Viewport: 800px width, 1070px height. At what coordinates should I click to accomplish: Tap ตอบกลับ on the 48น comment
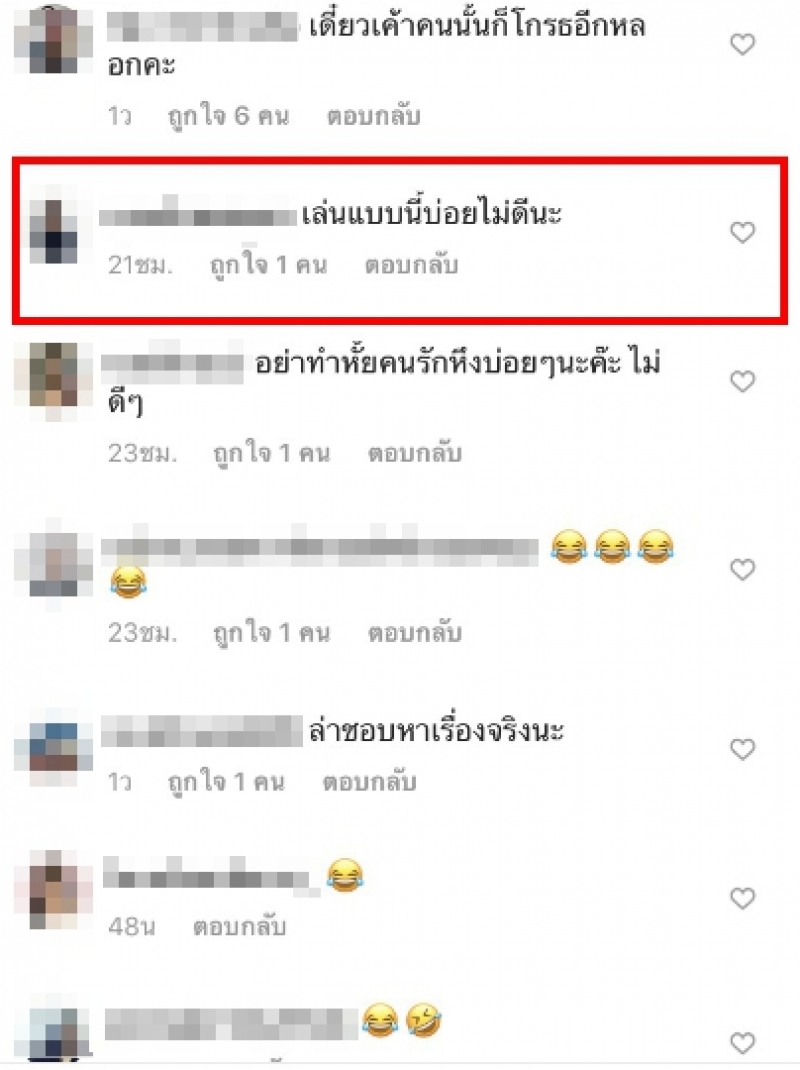pos(239,927)
